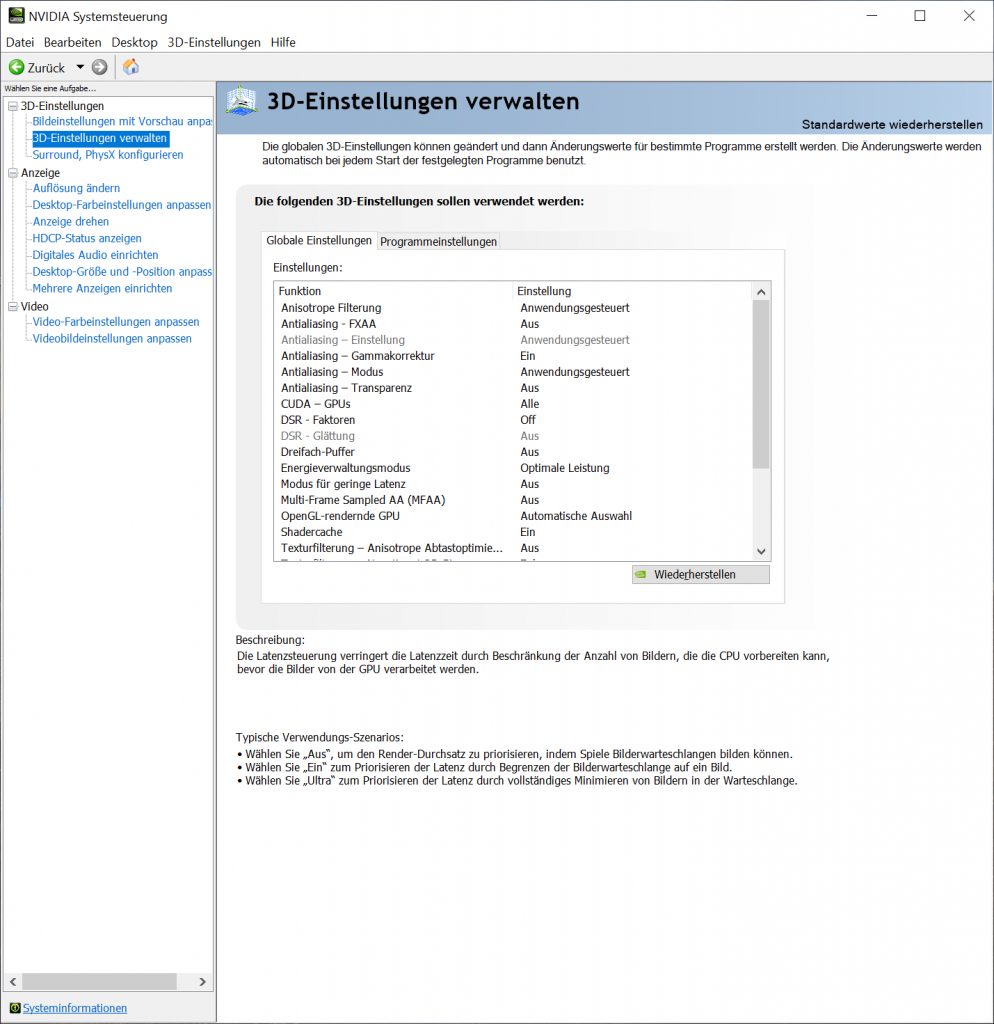
Task: Click the Alle value for CUDA – GPUs
Action: 530,404
